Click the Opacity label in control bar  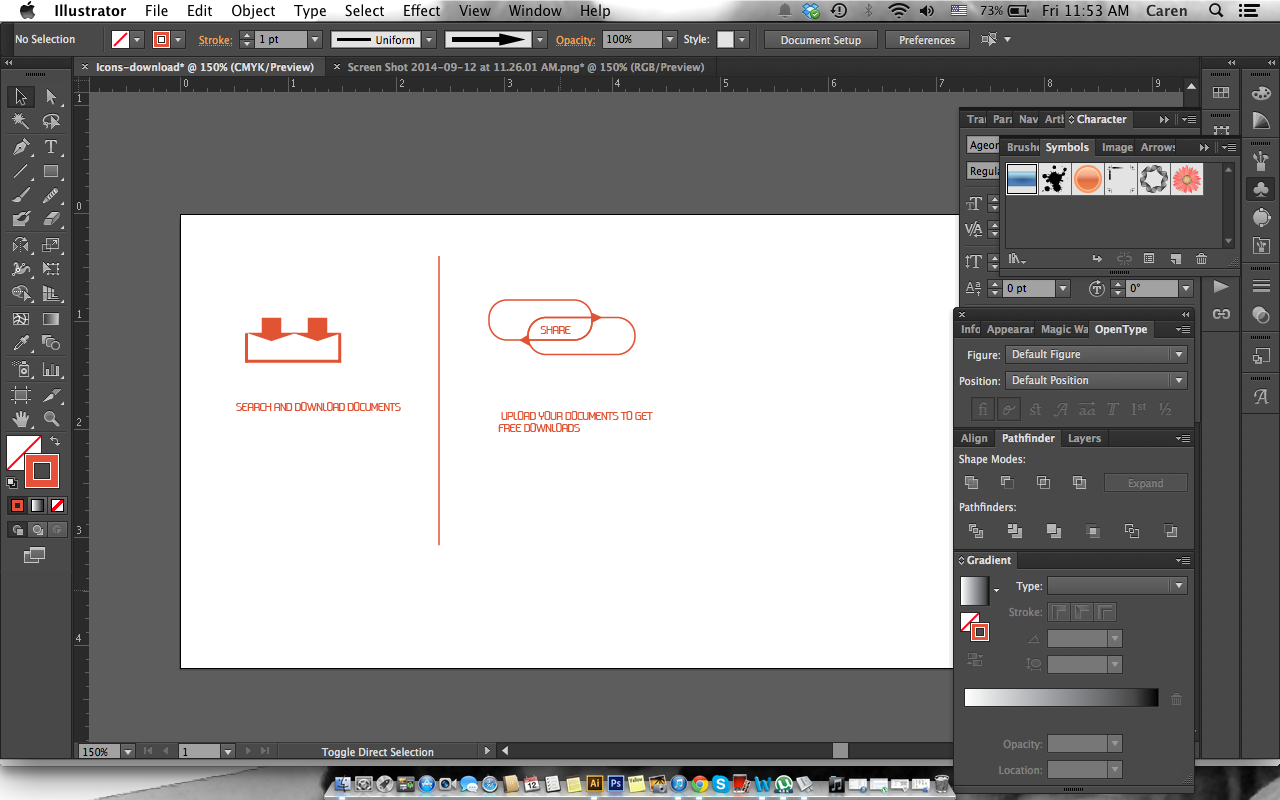575,40
